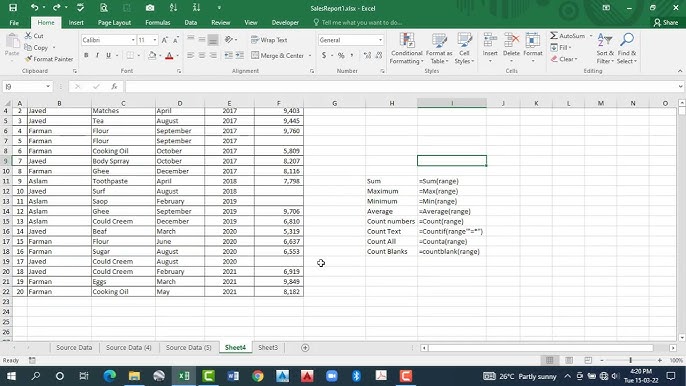The height and width of the screenshot is (386, 686).
Task: Increase the cell indent
Action: coord(240,56)
